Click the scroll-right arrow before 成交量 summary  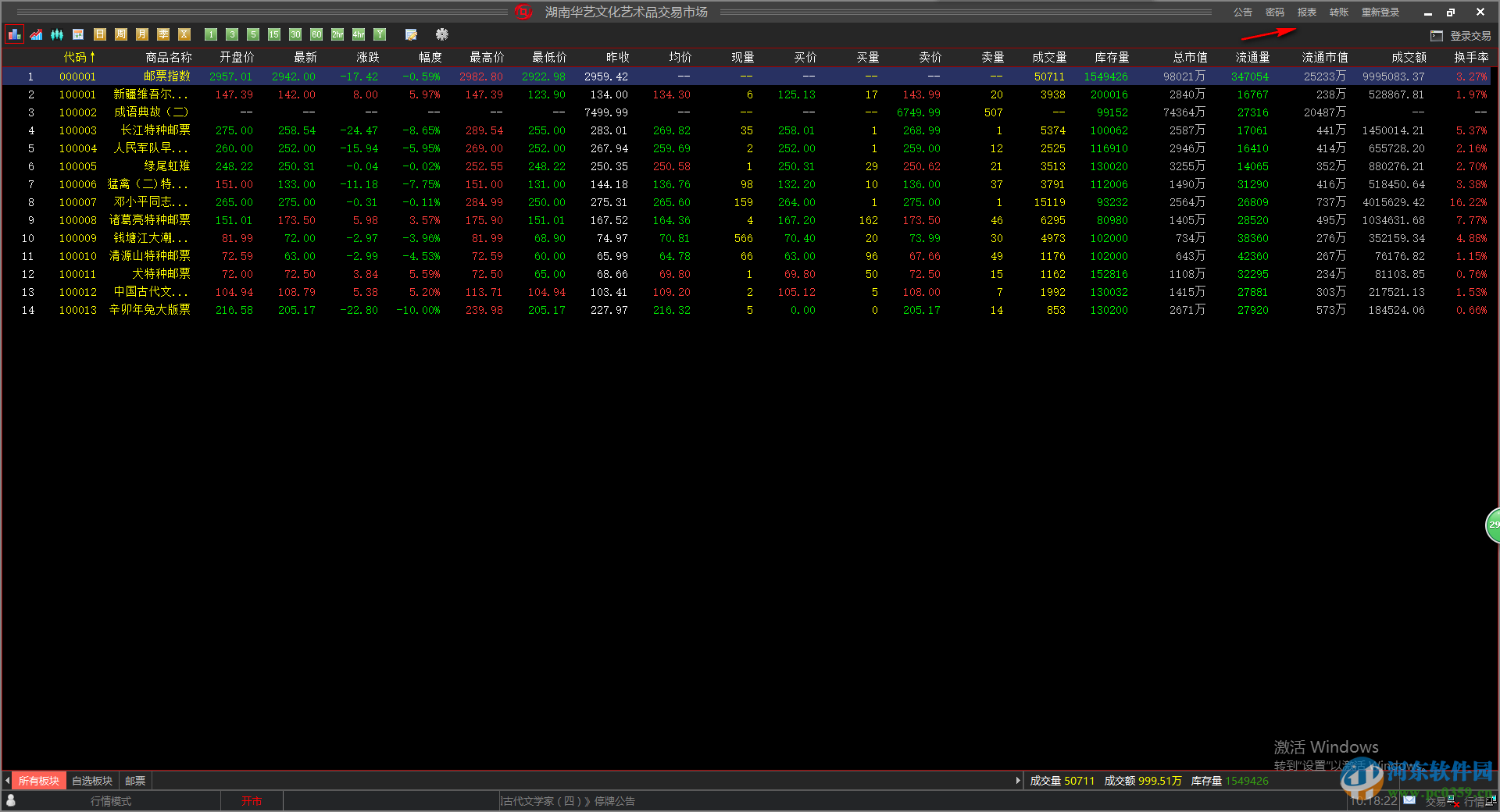(x=1017, y=781)
